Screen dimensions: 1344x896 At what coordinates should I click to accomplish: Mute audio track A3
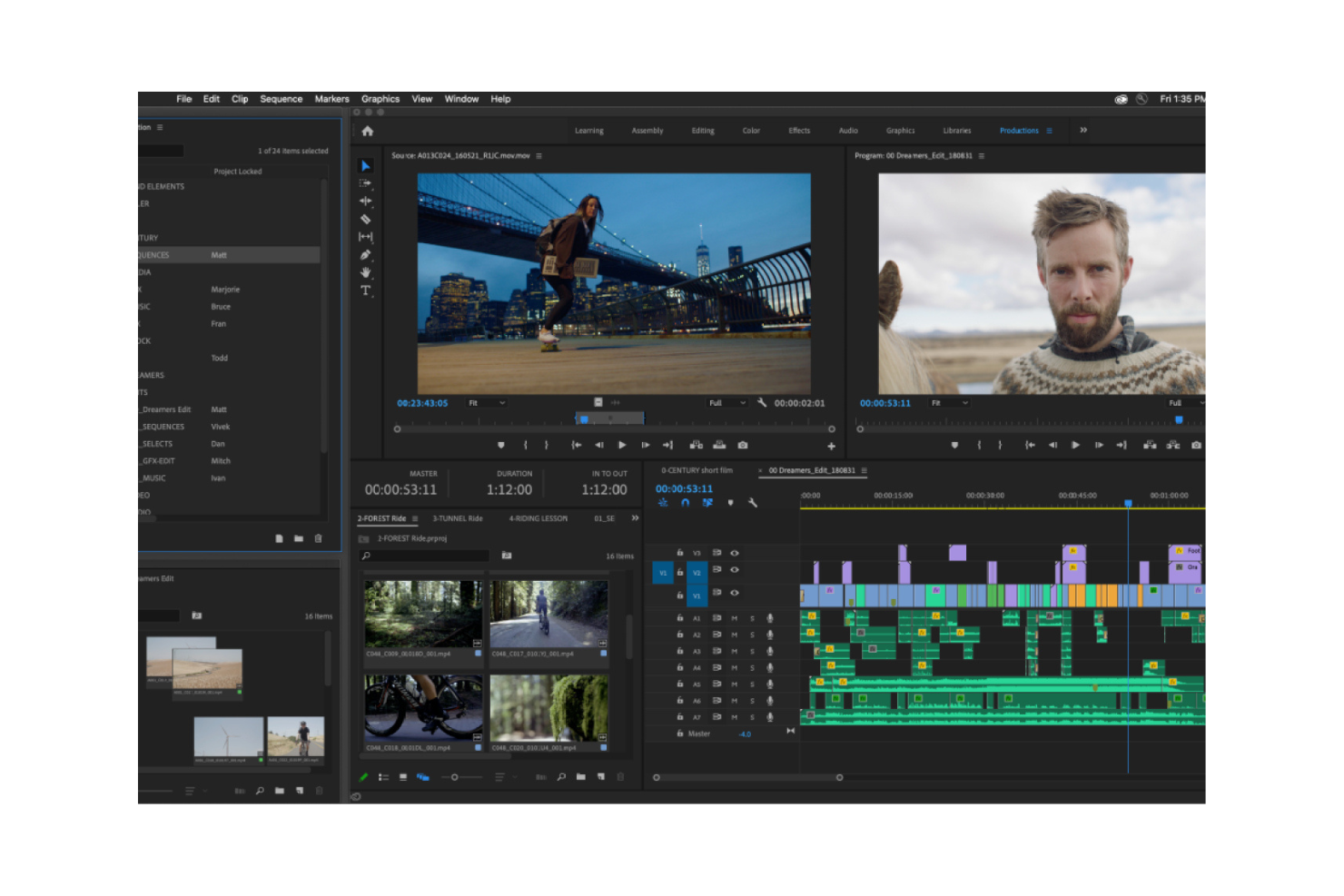736,650
